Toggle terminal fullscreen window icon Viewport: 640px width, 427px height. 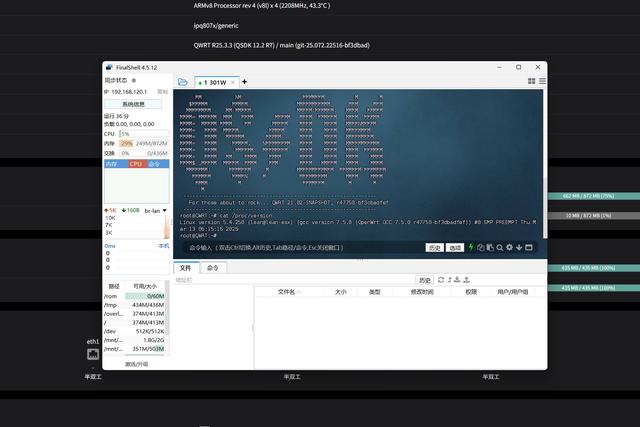pyautogui.click(x=529, y=247)
